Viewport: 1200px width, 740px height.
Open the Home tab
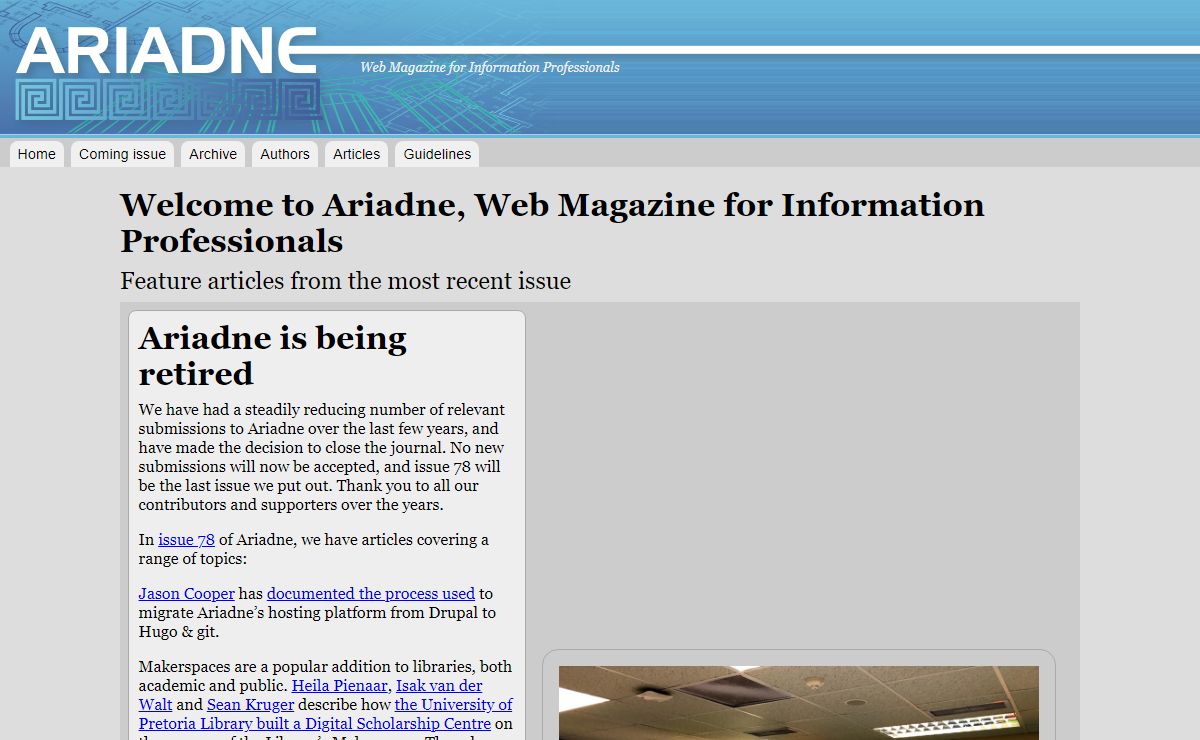37,154
